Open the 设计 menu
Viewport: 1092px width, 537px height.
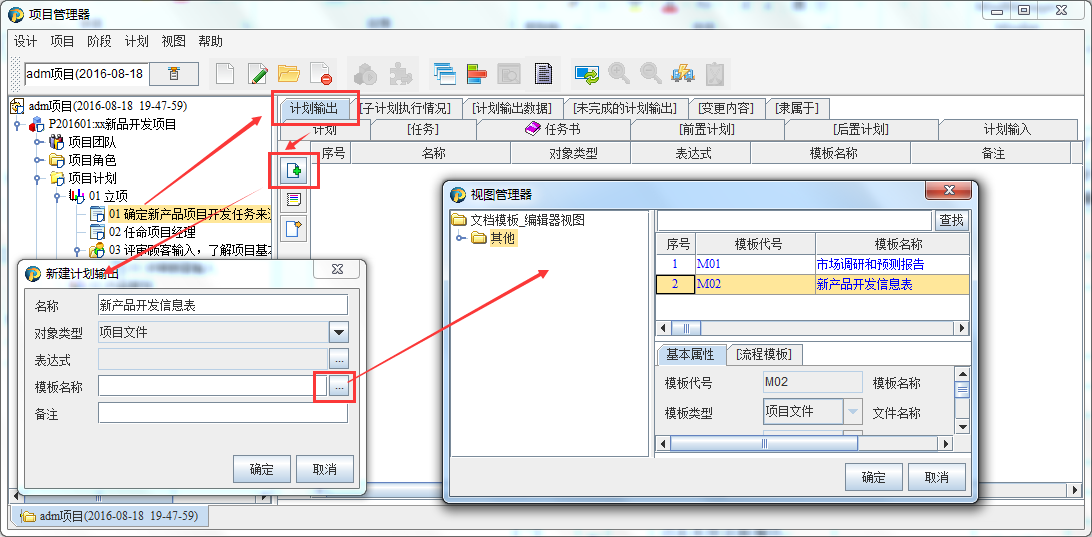25,41
